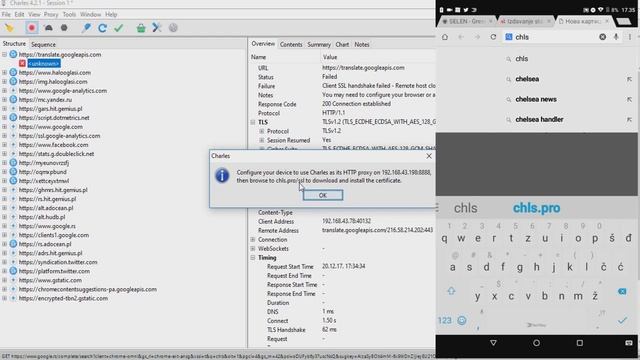Viewport: 640px width, 360px height.
Task: Expand the img.haloglasi.com host node
Action: tap(4, 81)
